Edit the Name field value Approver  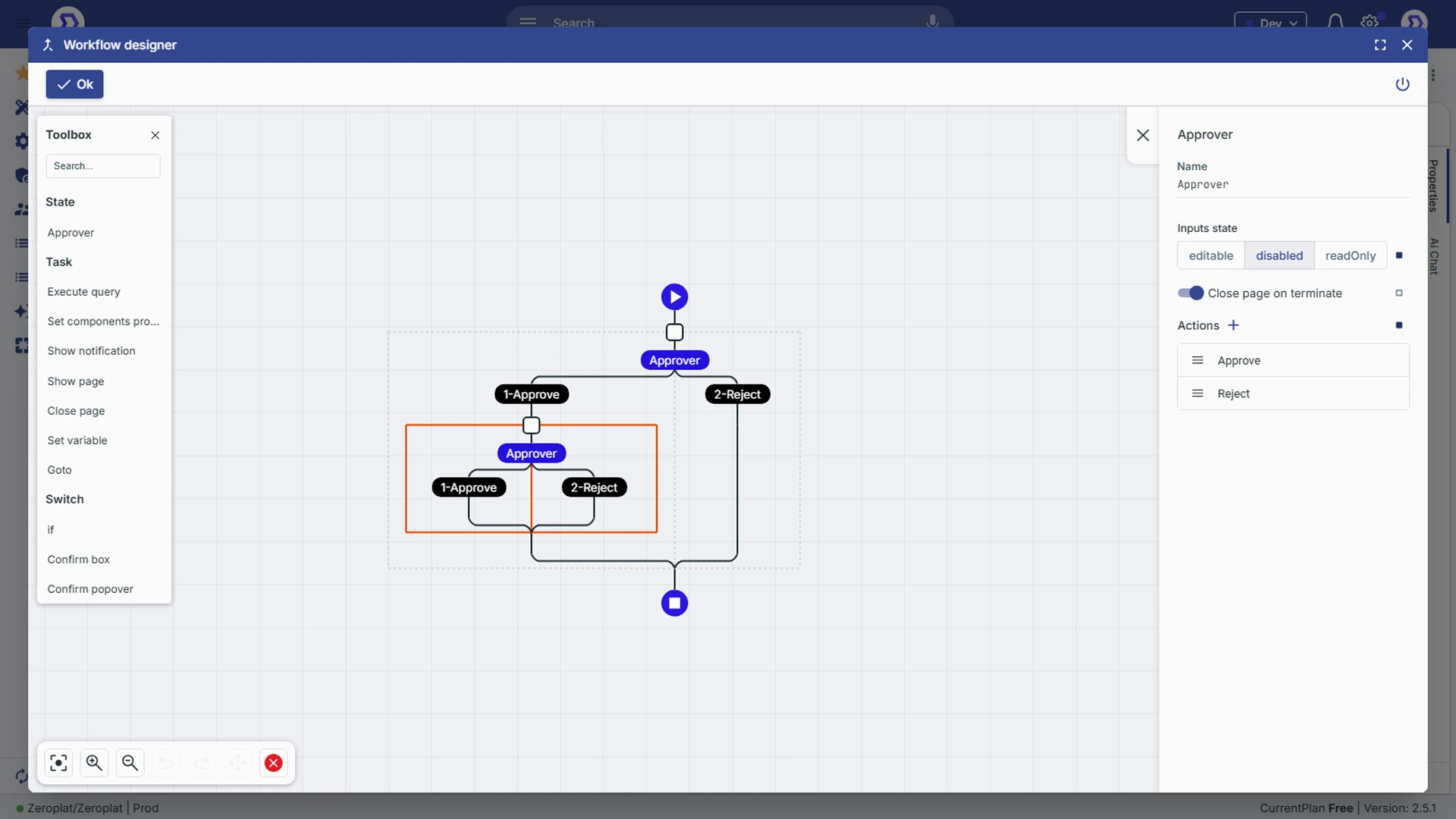pos(1293,185)
